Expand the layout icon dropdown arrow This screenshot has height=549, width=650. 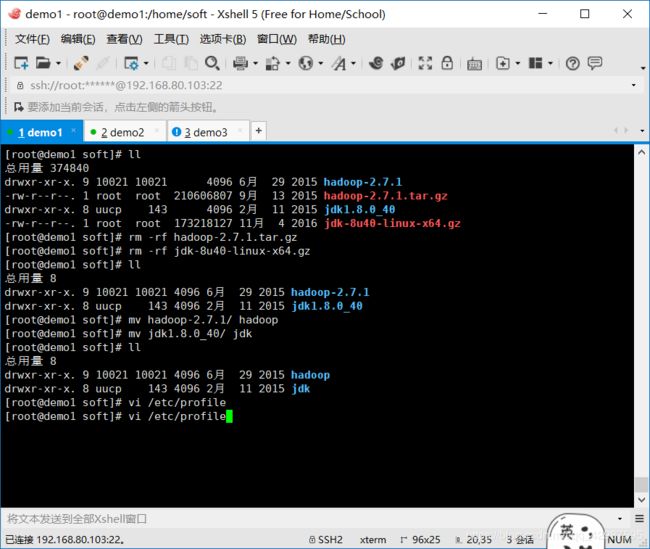(551, 63)
